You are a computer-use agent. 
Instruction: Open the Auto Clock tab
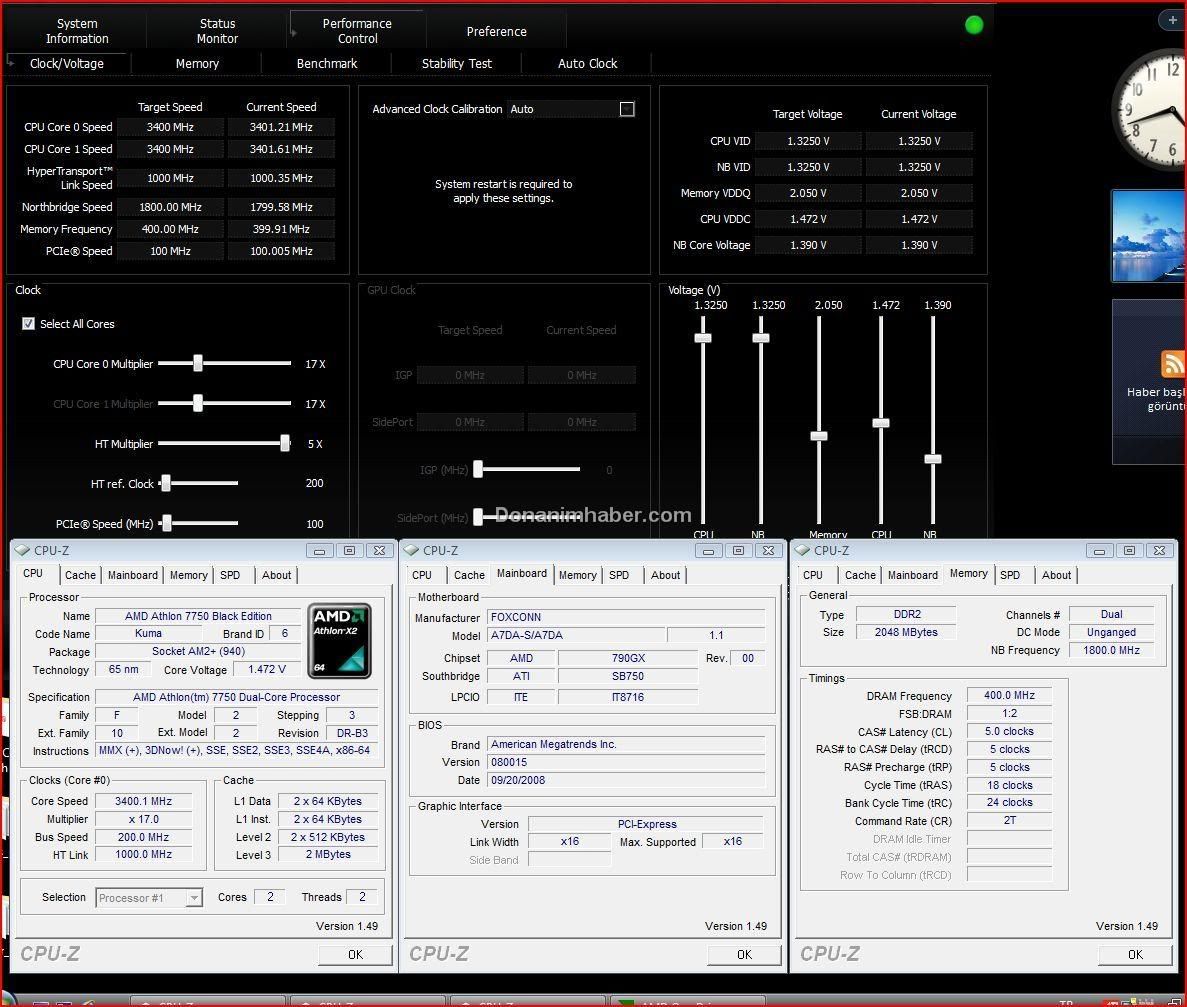[587, 63]
